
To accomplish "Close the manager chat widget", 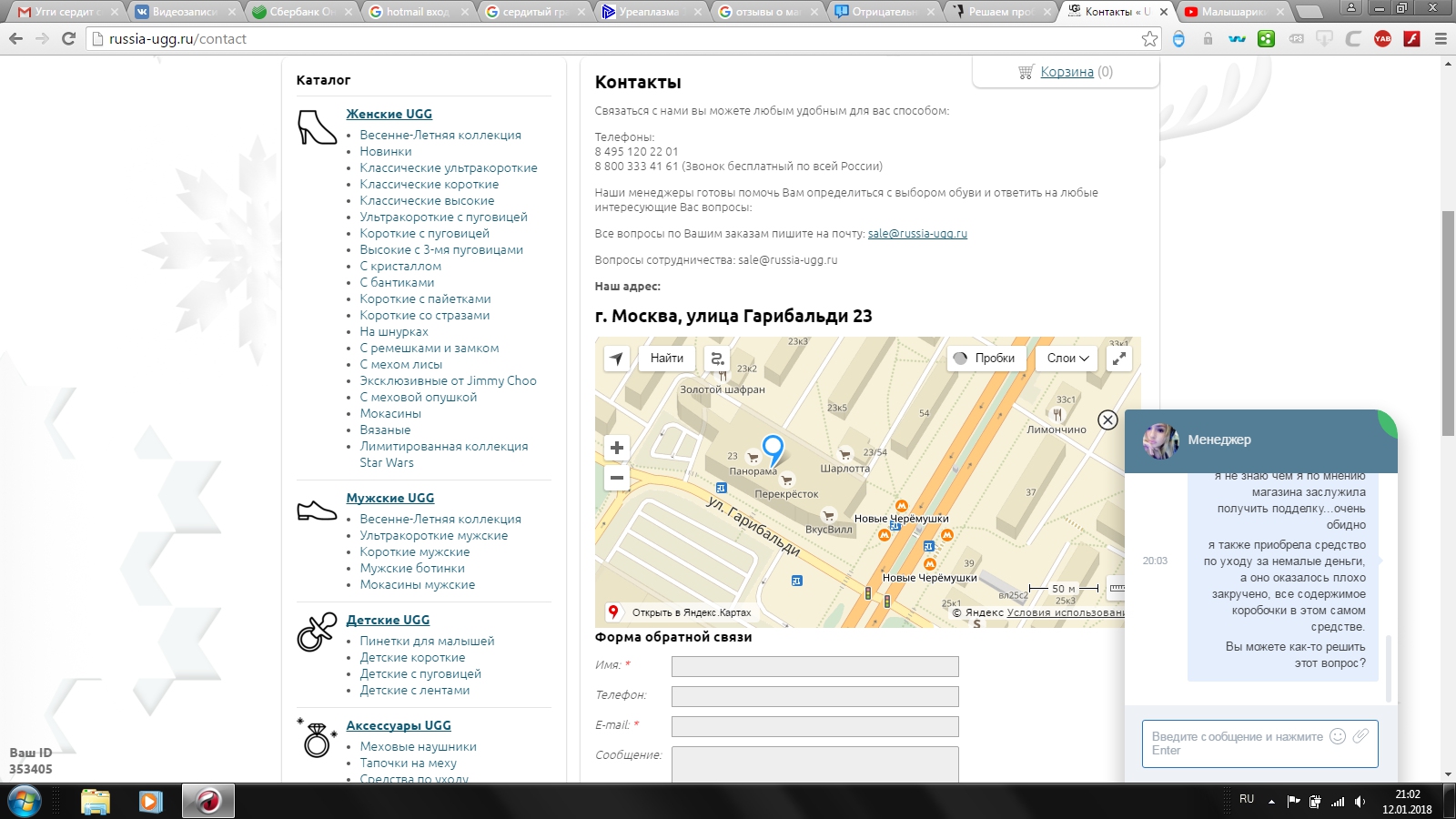I will [1107, 420].
